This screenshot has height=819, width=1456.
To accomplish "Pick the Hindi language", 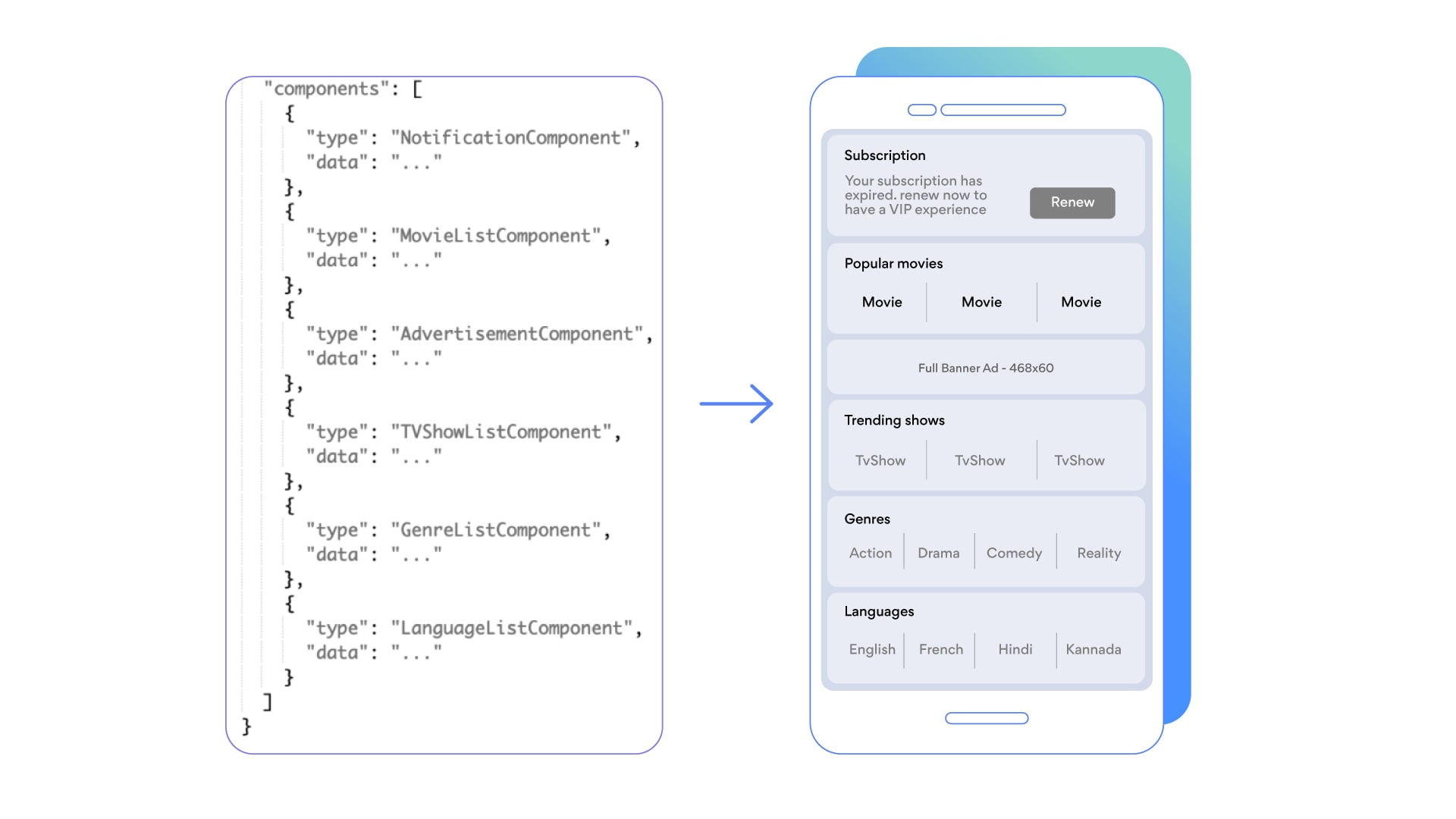I will (1015, 649).
